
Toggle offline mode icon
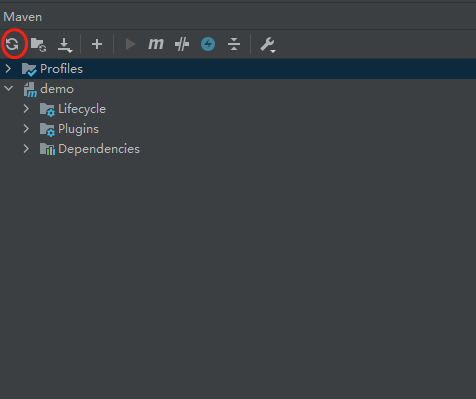(182, 44)
